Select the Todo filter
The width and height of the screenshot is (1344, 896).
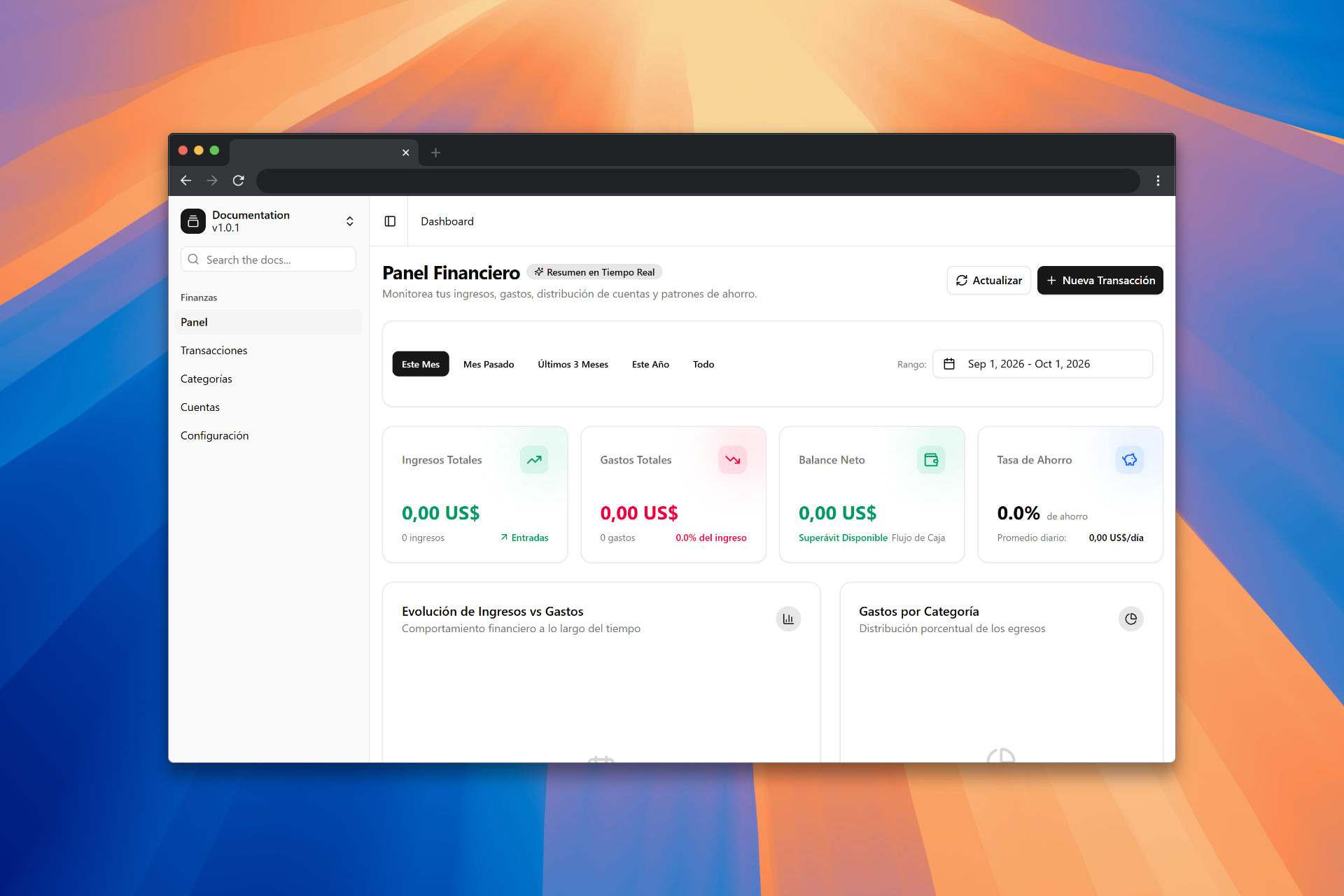[x=703, y=364]
